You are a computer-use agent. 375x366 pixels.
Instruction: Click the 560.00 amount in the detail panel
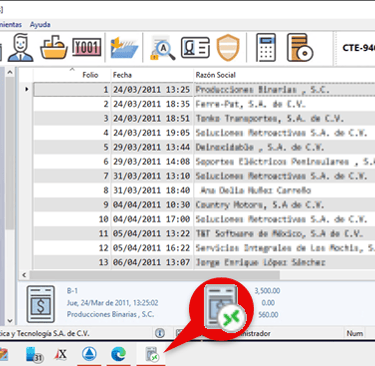[269, 315]
